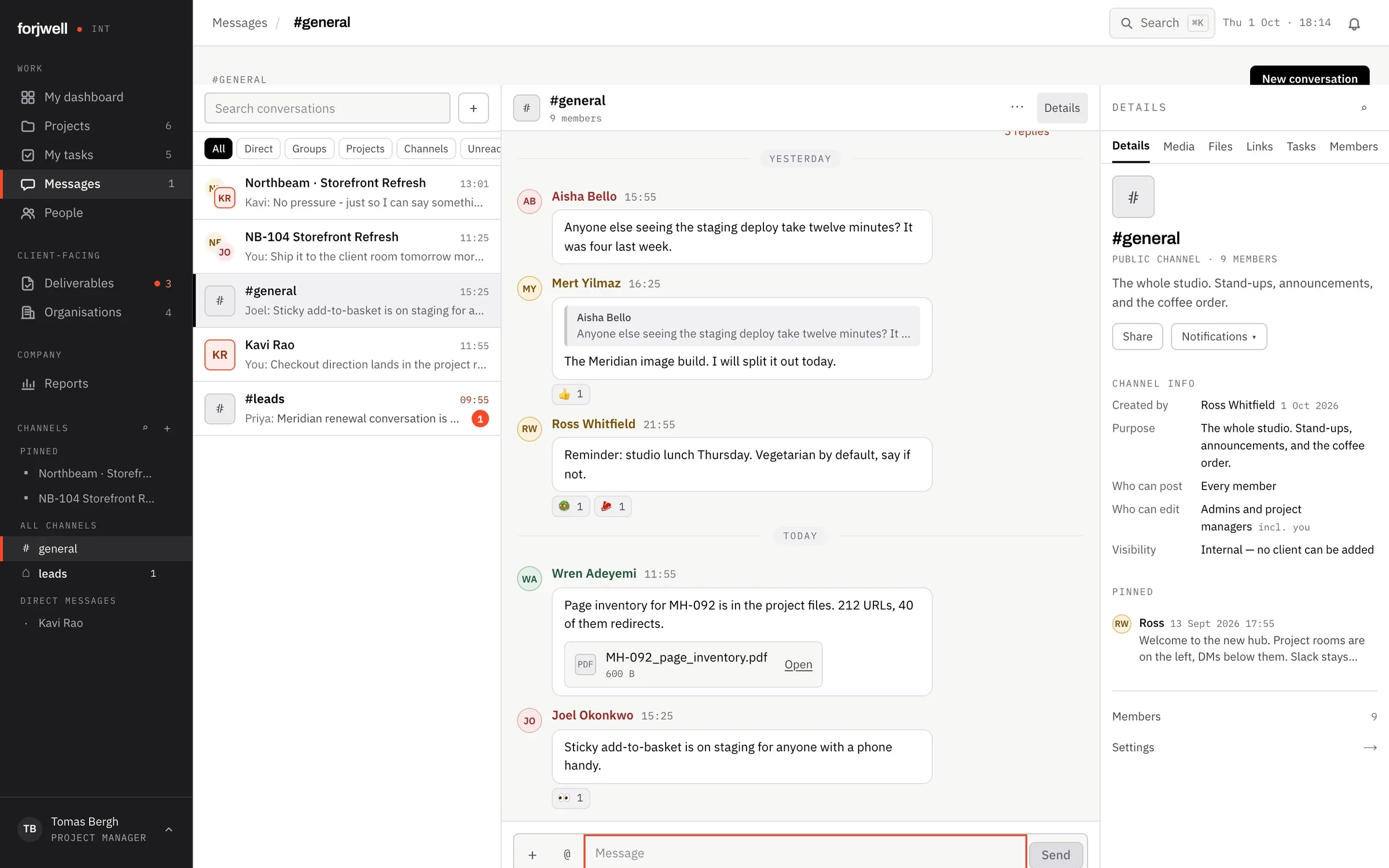The height and width of the screenshot is (868, 1389).
Task: Click the Projects folder icon
Action: point(28,126)
